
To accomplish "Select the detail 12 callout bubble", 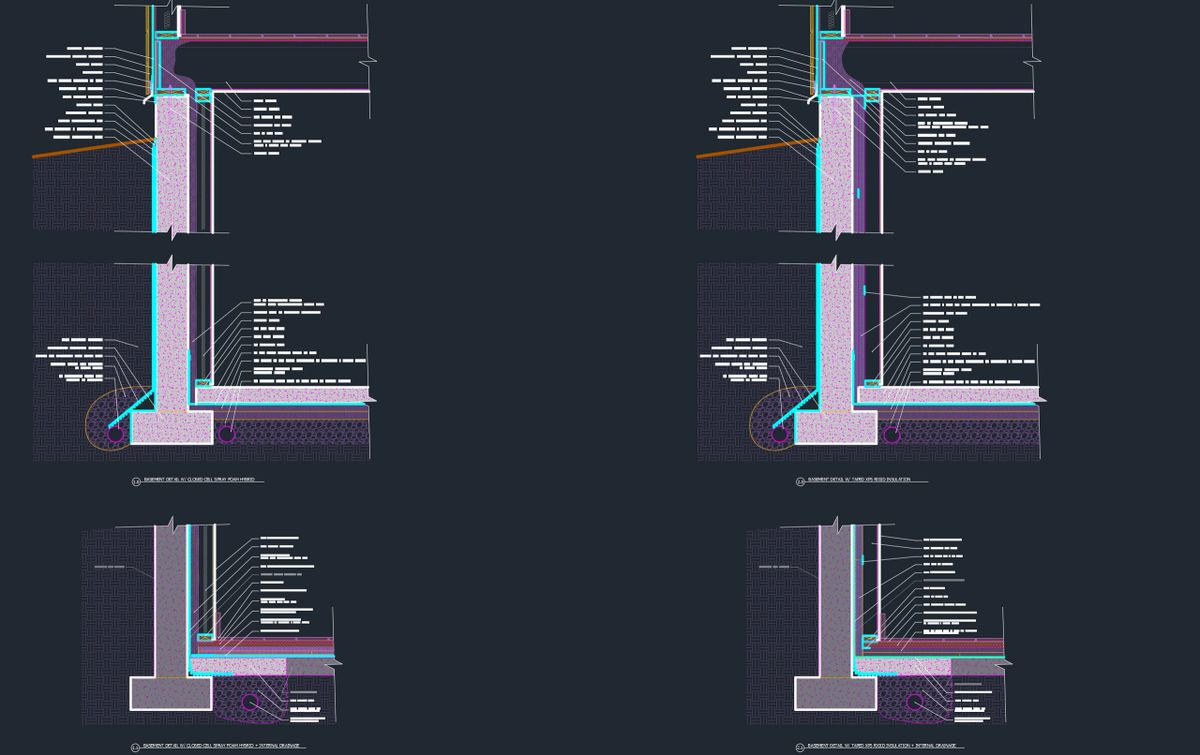I will pos(134,481).
